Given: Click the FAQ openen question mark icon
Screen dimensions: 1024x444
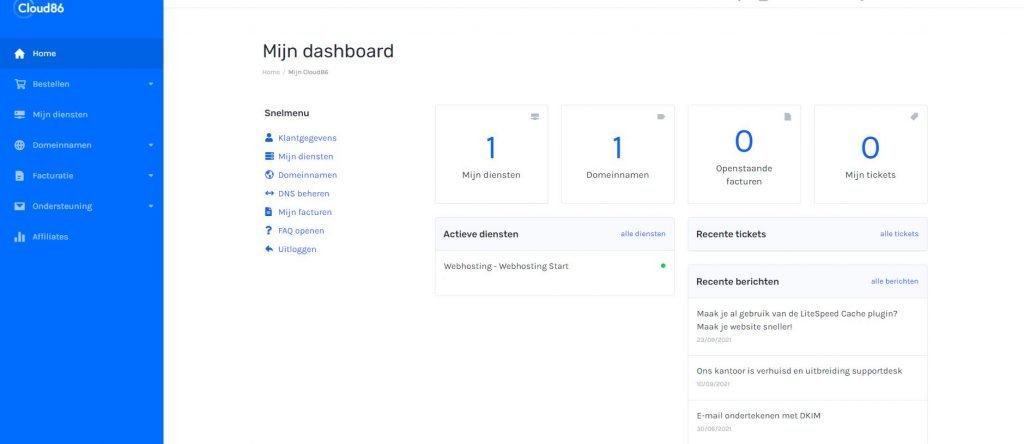Looking at the screenshot, I should click(x=269, y=230).
